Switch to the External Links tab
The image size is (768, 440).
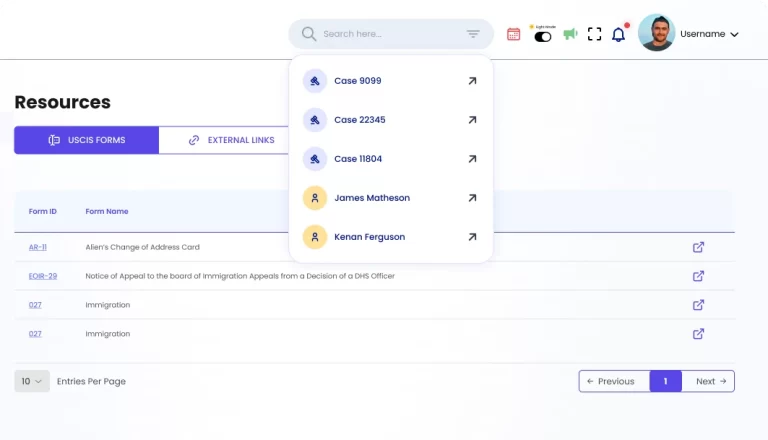pos(231,140)
